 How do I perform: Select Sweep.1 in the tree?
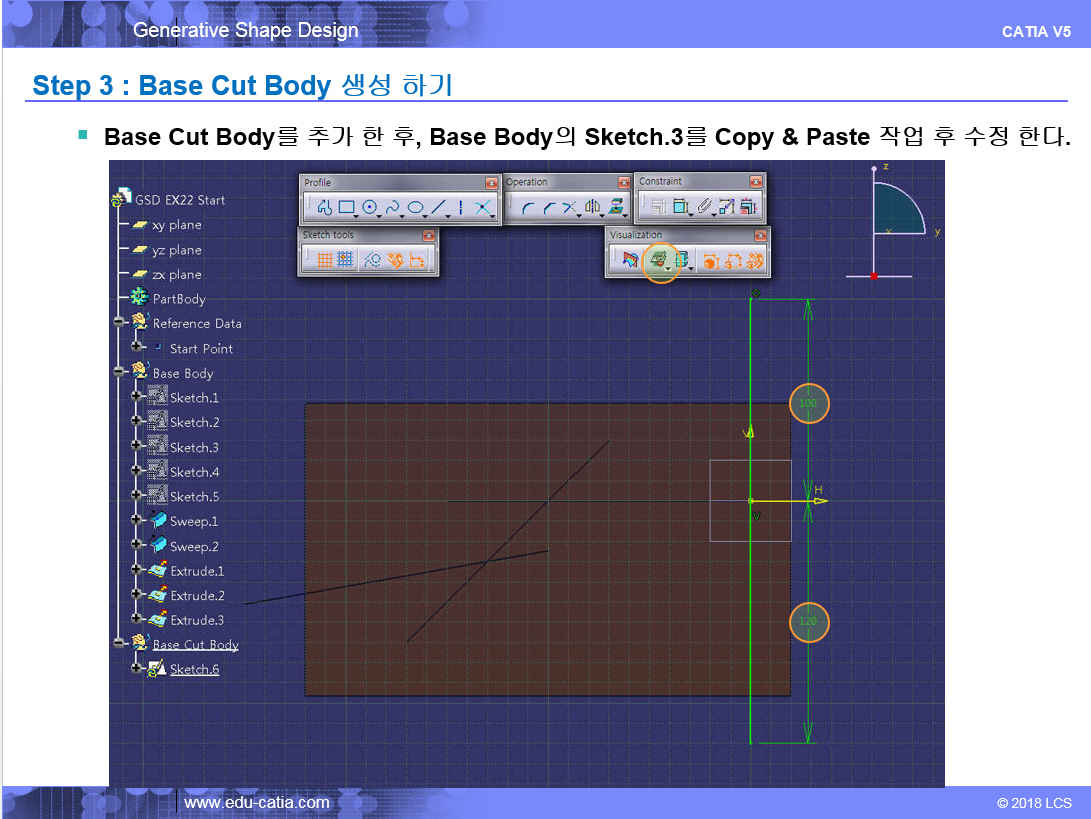point(193,521)
